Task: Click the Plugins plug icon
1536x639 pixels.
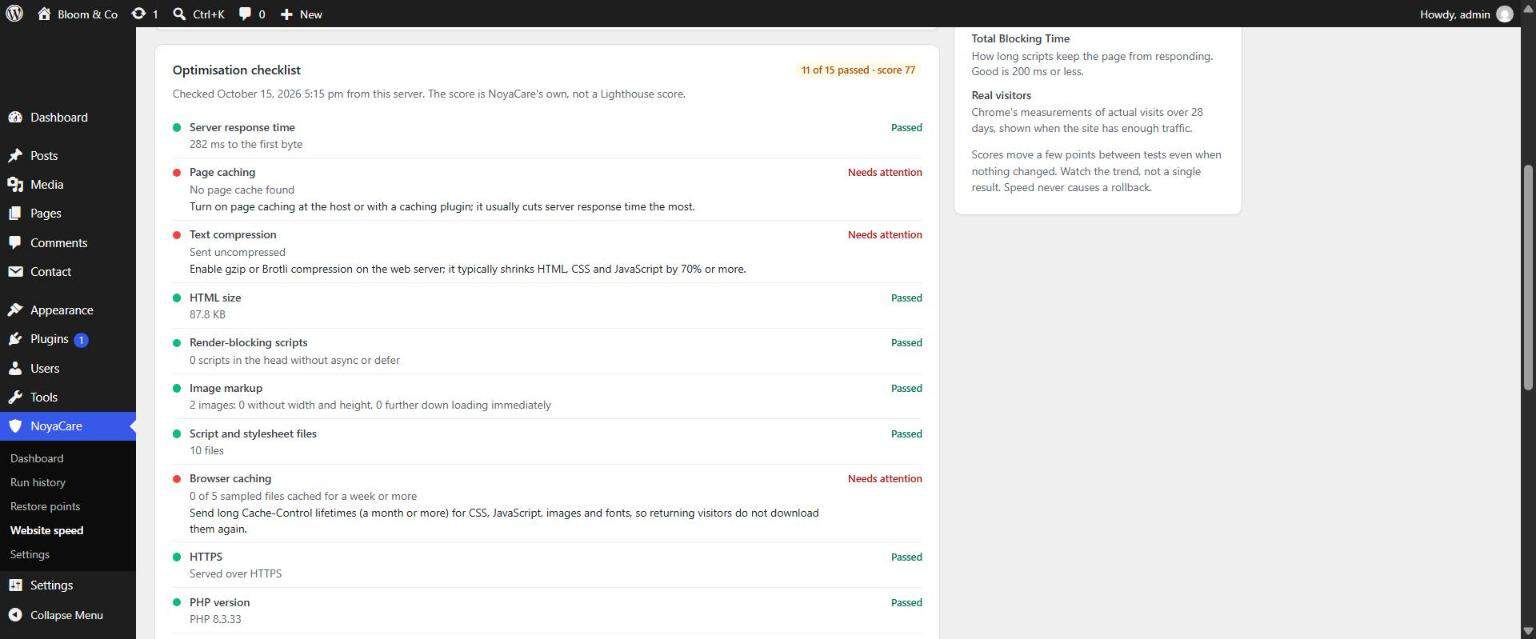Action: tap(15, 339)
